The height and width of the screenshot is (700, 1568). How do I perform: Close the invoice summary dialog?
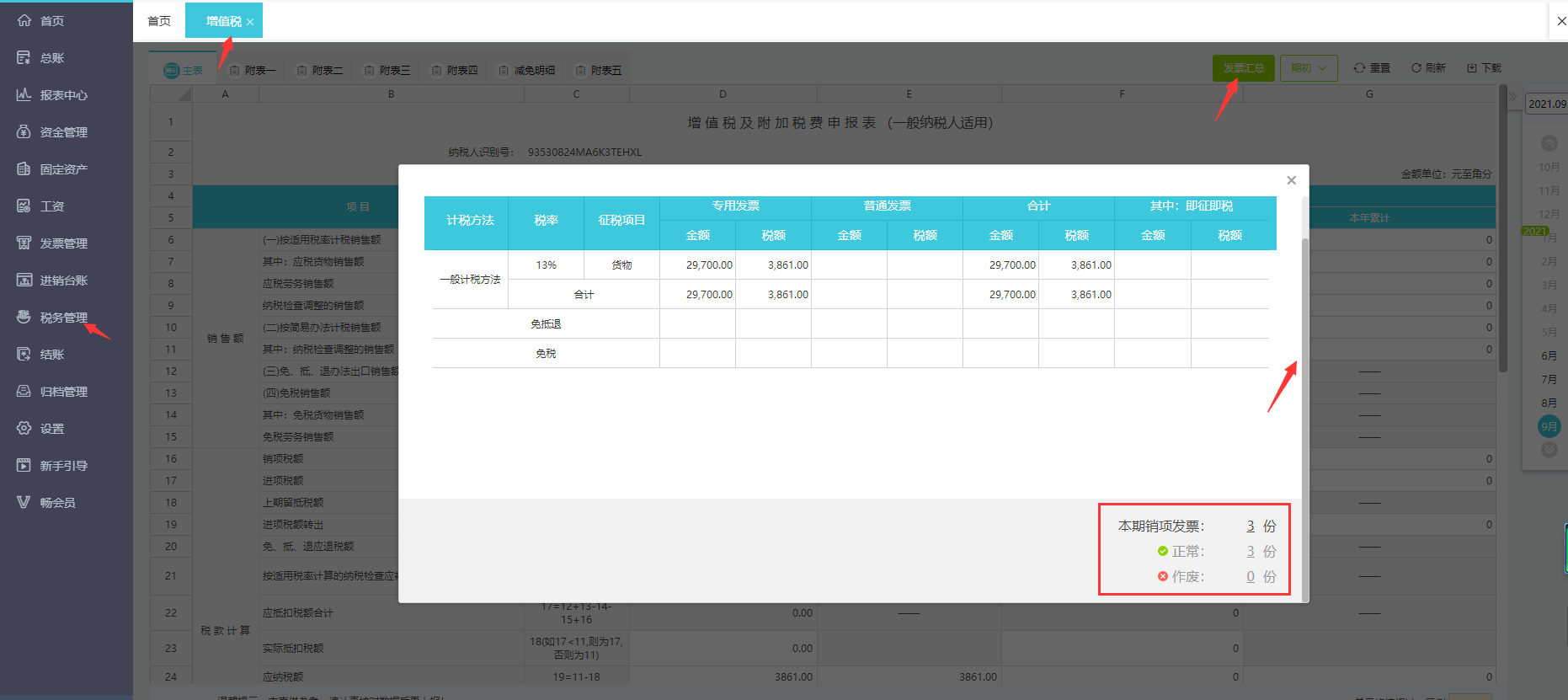pos(1291,180)
